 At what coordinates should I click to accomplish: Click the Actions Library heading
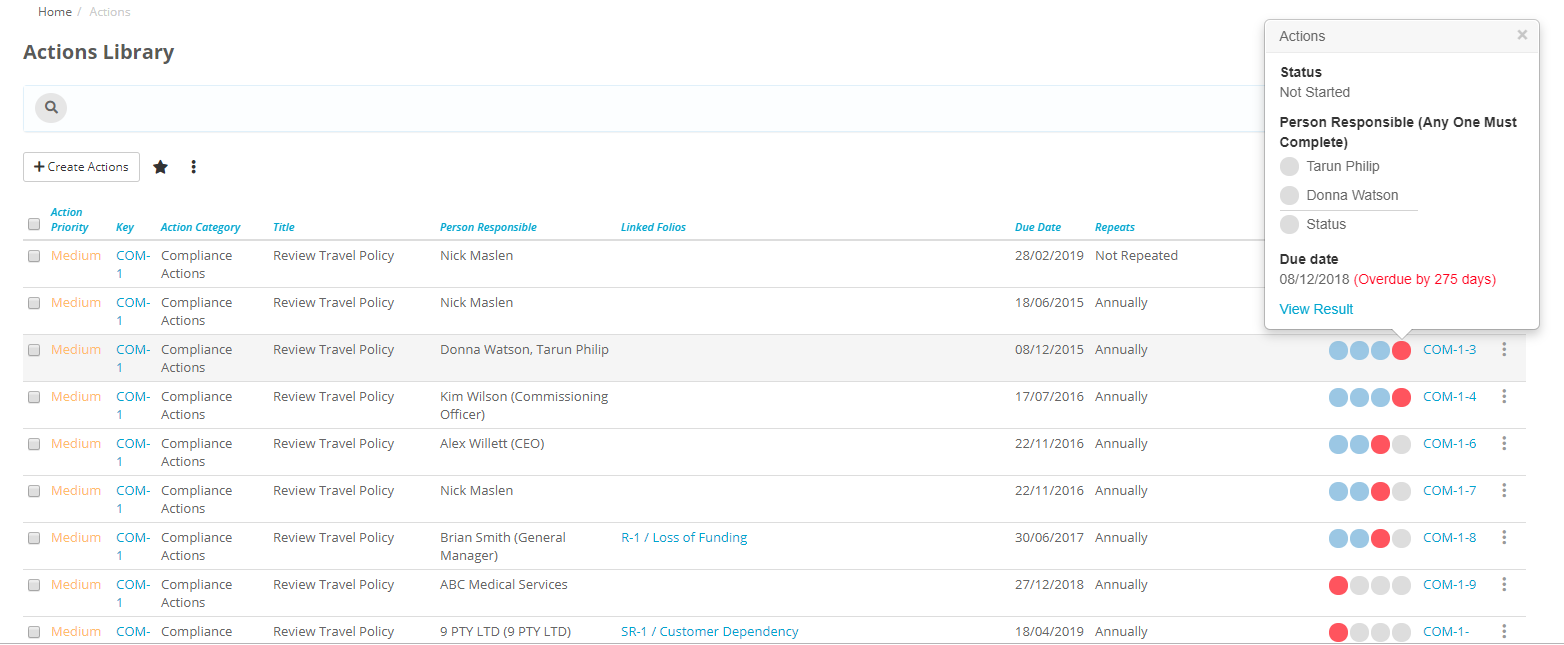click(99, 52)
